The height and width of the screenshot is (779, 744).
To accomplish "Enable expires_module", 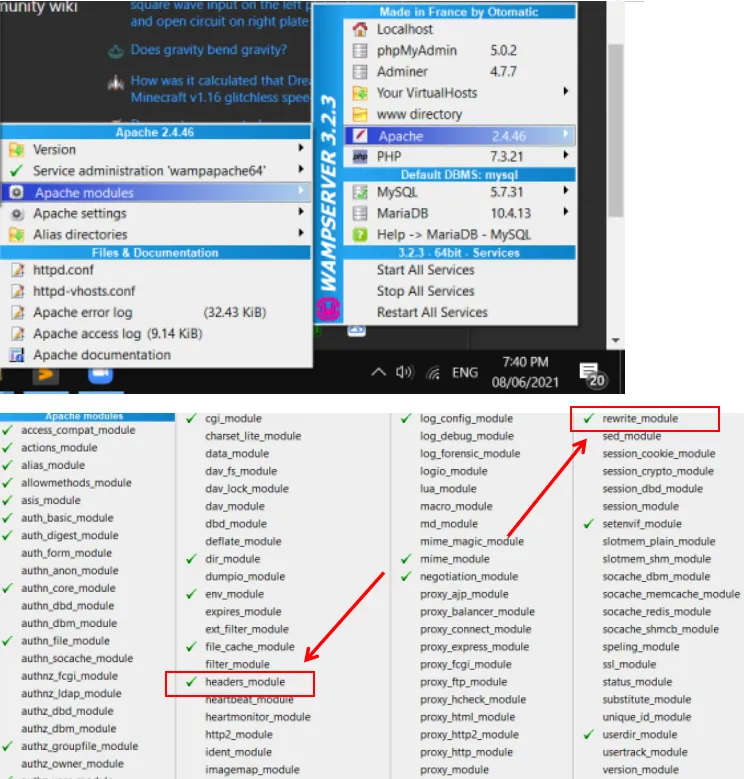I will coord(243,612).
